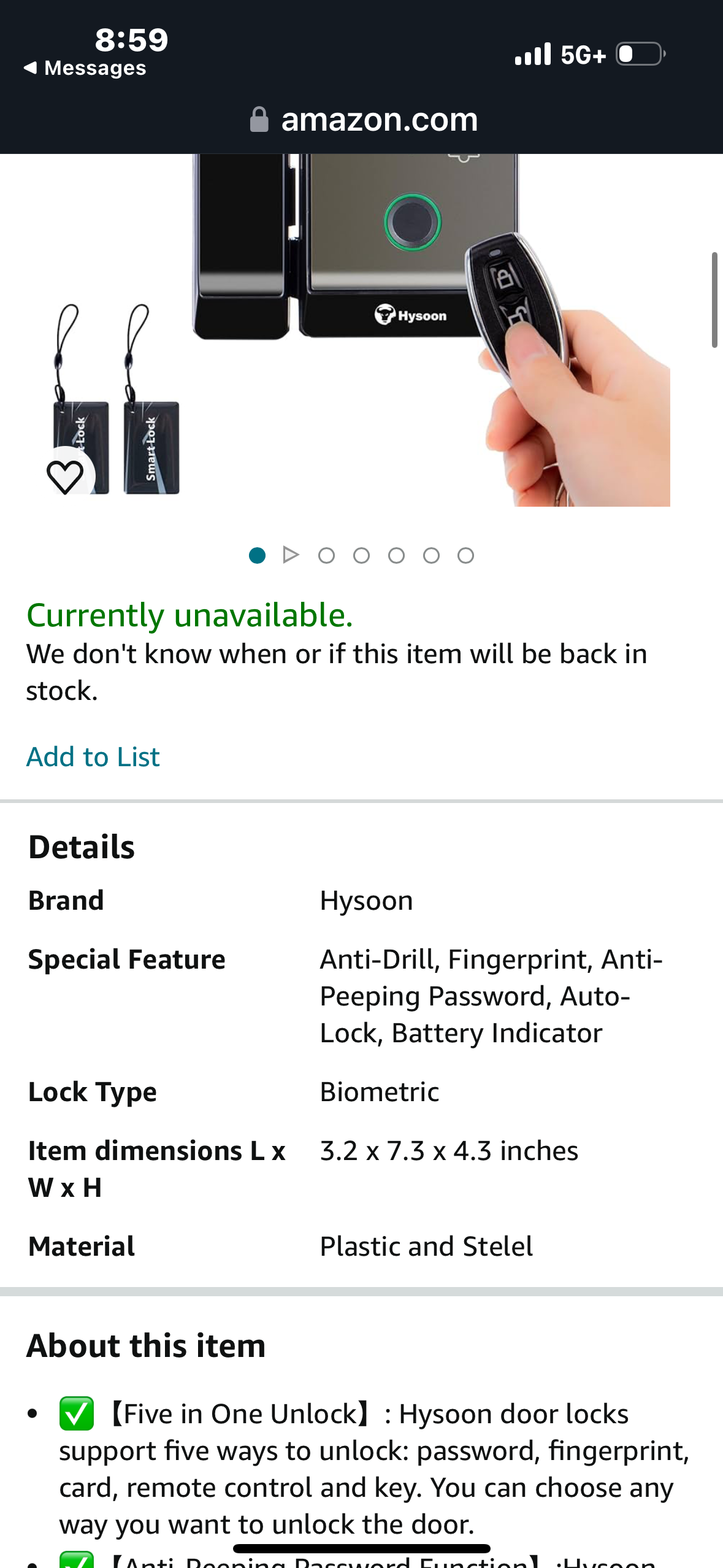The height and width of the screenshot is (1568, 723).
Task: Jump to the second image via its carousel dot
Action: pyautogui.click(x=327, y=554)
